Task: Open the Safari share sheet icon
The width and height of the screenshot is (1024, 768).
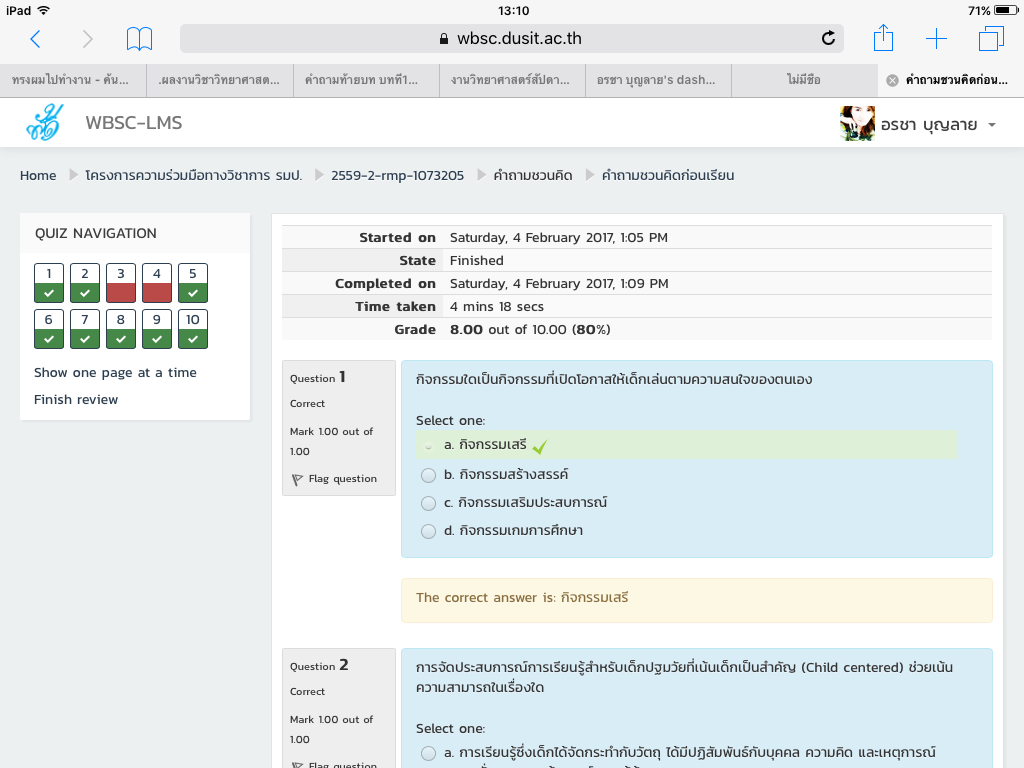Action: (x=883, y=39)
